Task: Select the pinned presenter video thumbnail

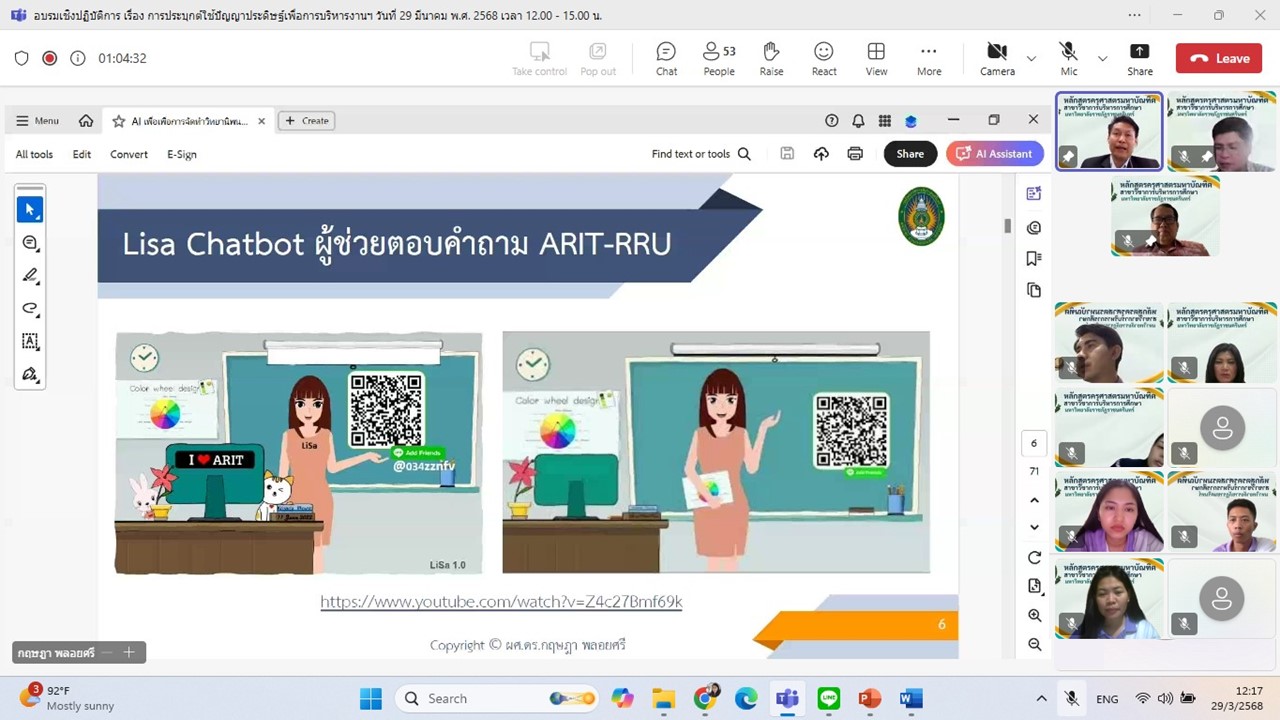Action: click(x=1109, y=132)
